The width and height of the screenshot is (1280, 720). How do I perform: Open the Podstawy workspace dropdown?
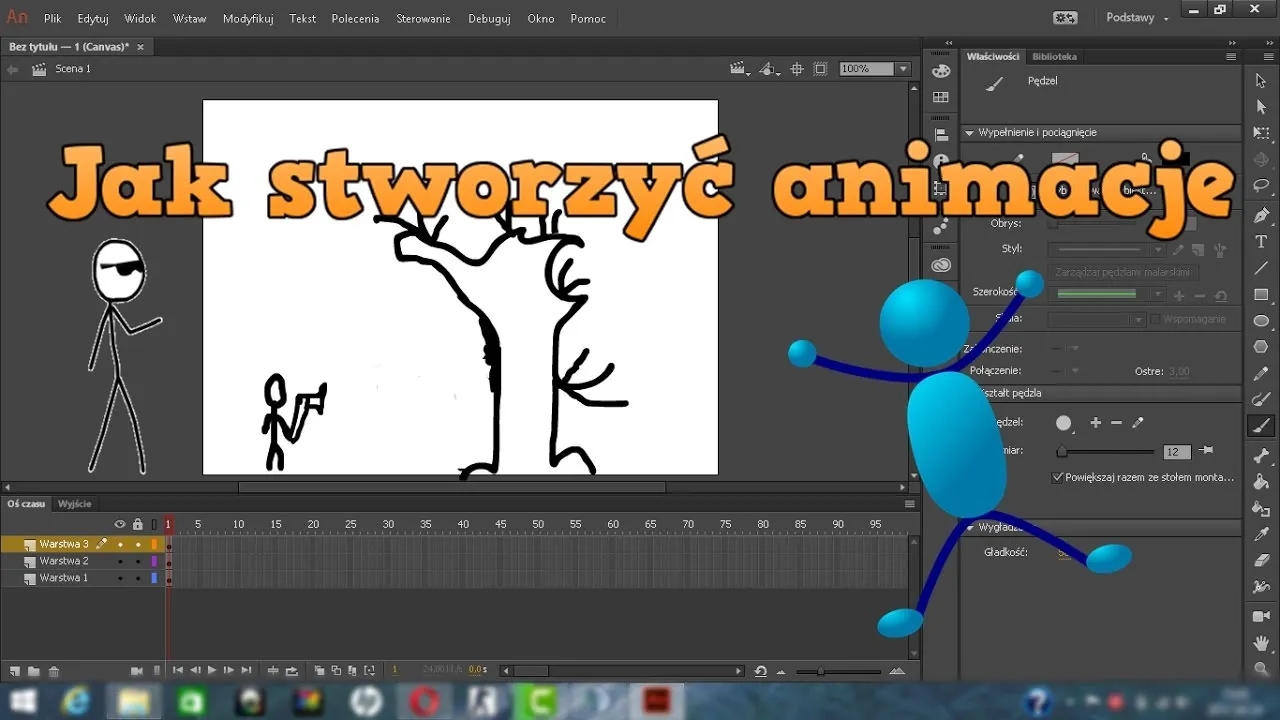point(1137,18)
